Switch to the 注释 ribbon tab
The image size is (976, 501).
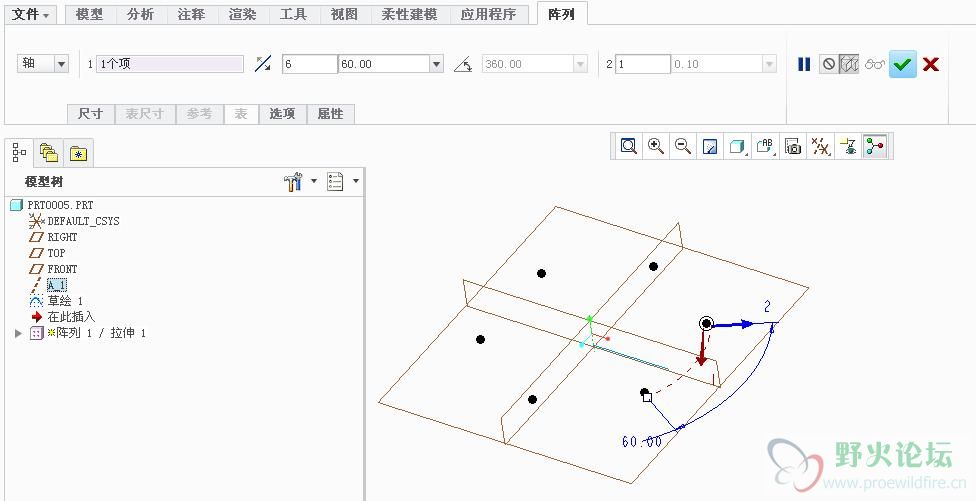point(192,14)
